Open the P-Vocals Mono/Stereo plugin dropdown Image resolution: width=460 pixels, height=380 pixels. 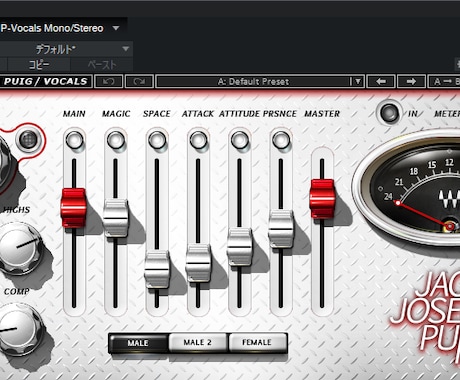(116, 28)
